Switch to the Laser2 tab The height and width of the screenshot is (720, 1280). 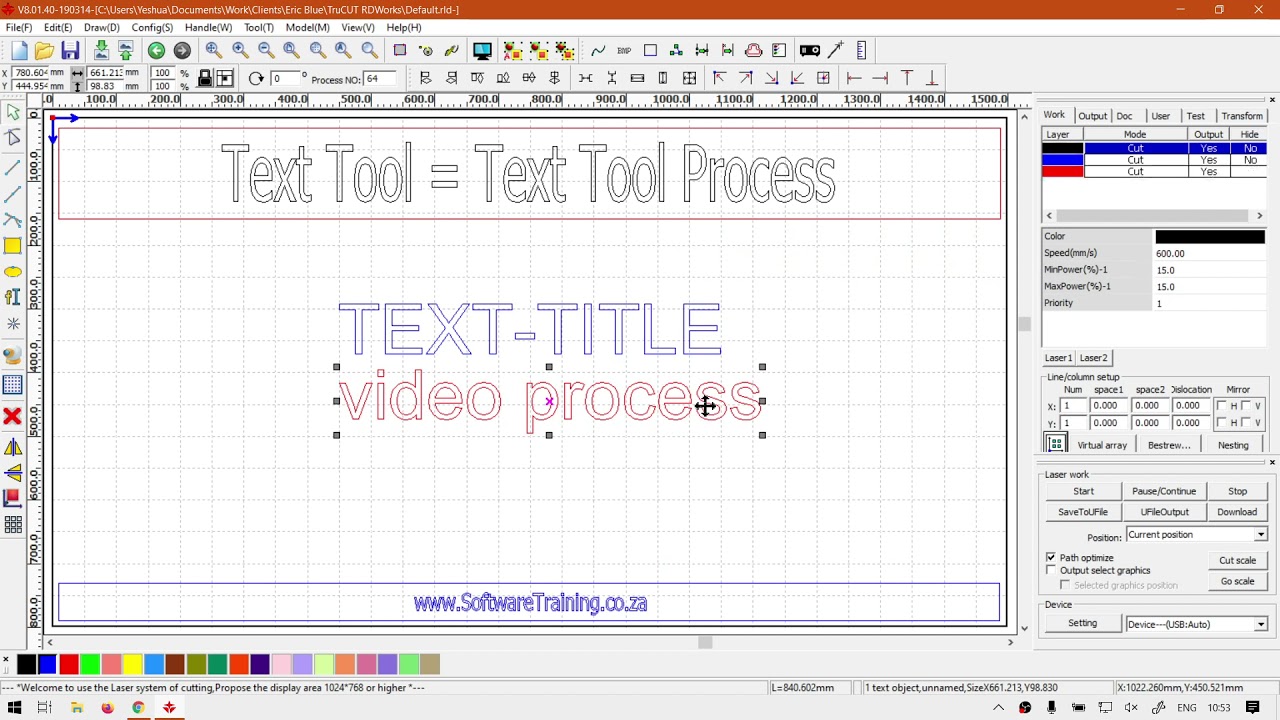[x=1093, y=358]
